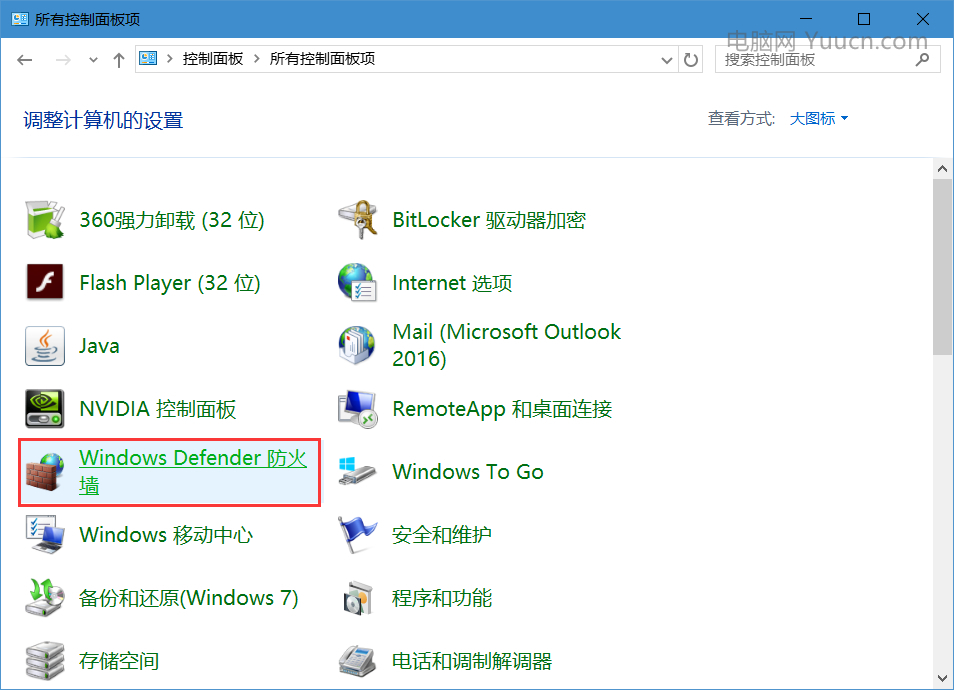The height and width of the screenshot is (690, 954).
Task: Open the Windows Defender firewall brick icon
Action: tap(45, 472)
